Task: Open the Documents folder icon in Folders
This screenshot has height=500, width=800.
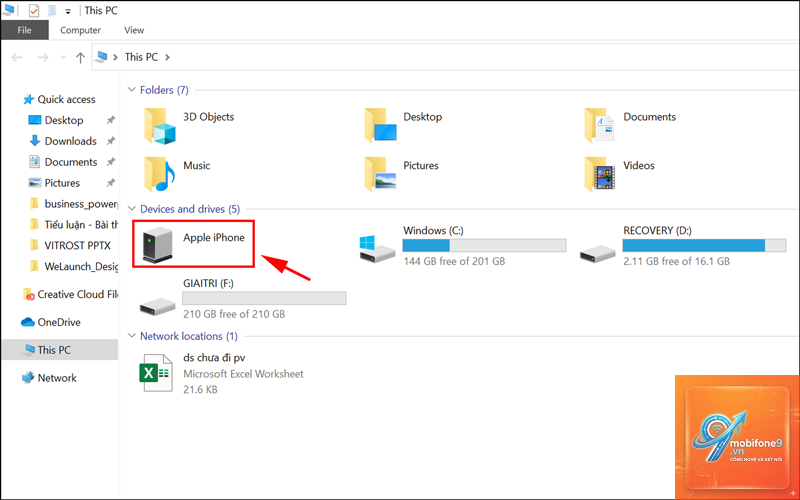Action: (x=599, y=126)
